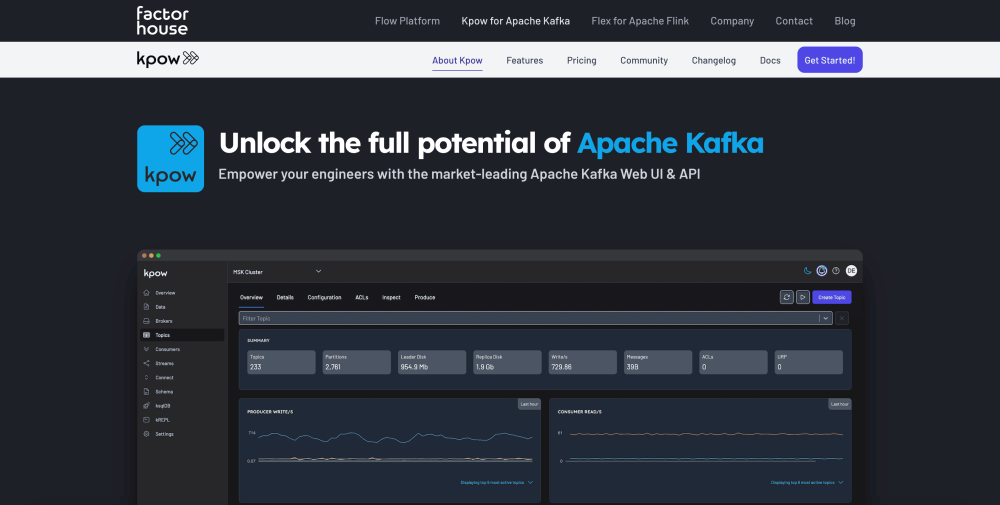
Task: Open the help question mark icon
Action: point(836,270)
